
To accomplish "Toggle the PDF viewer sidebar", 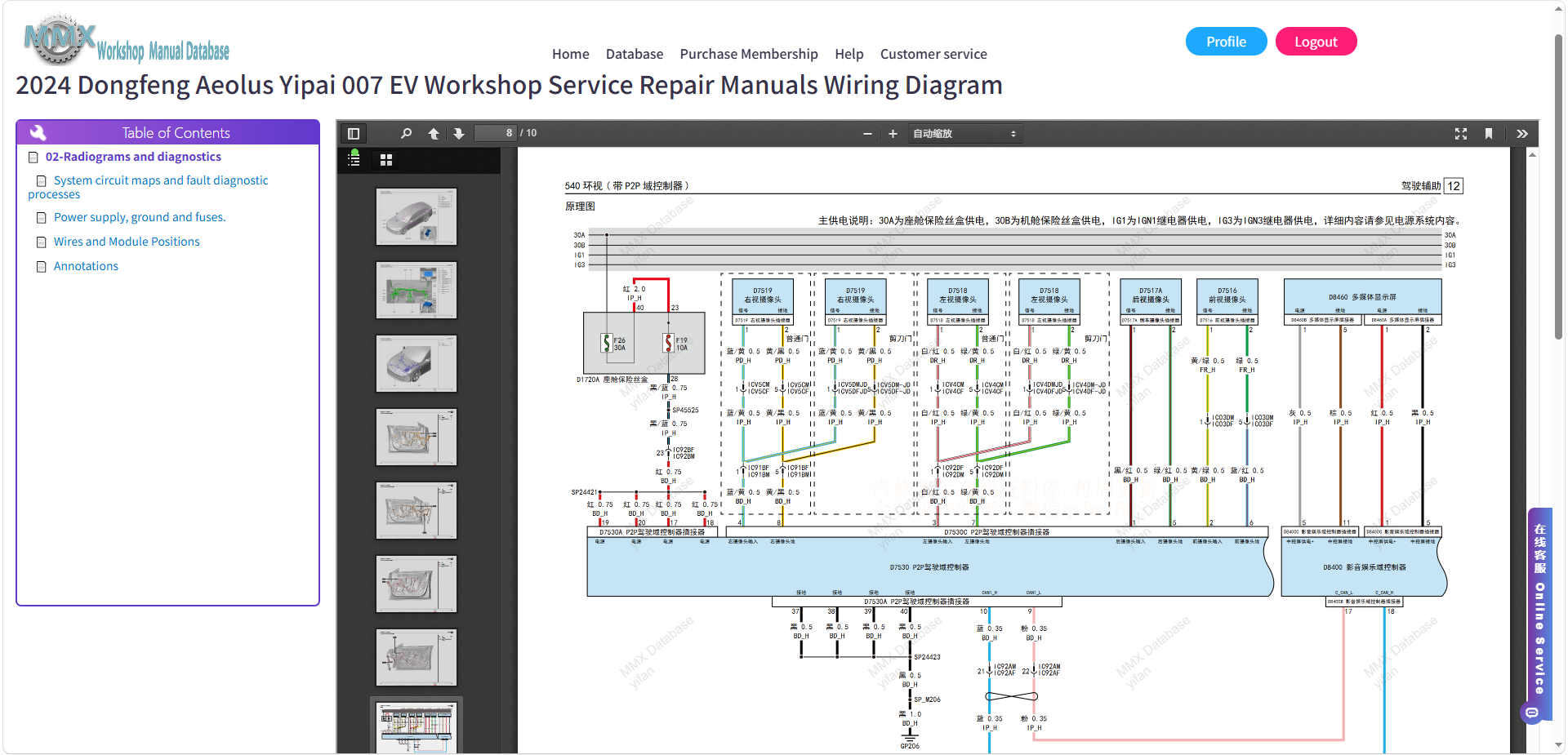I will click(x=354, y=134).
